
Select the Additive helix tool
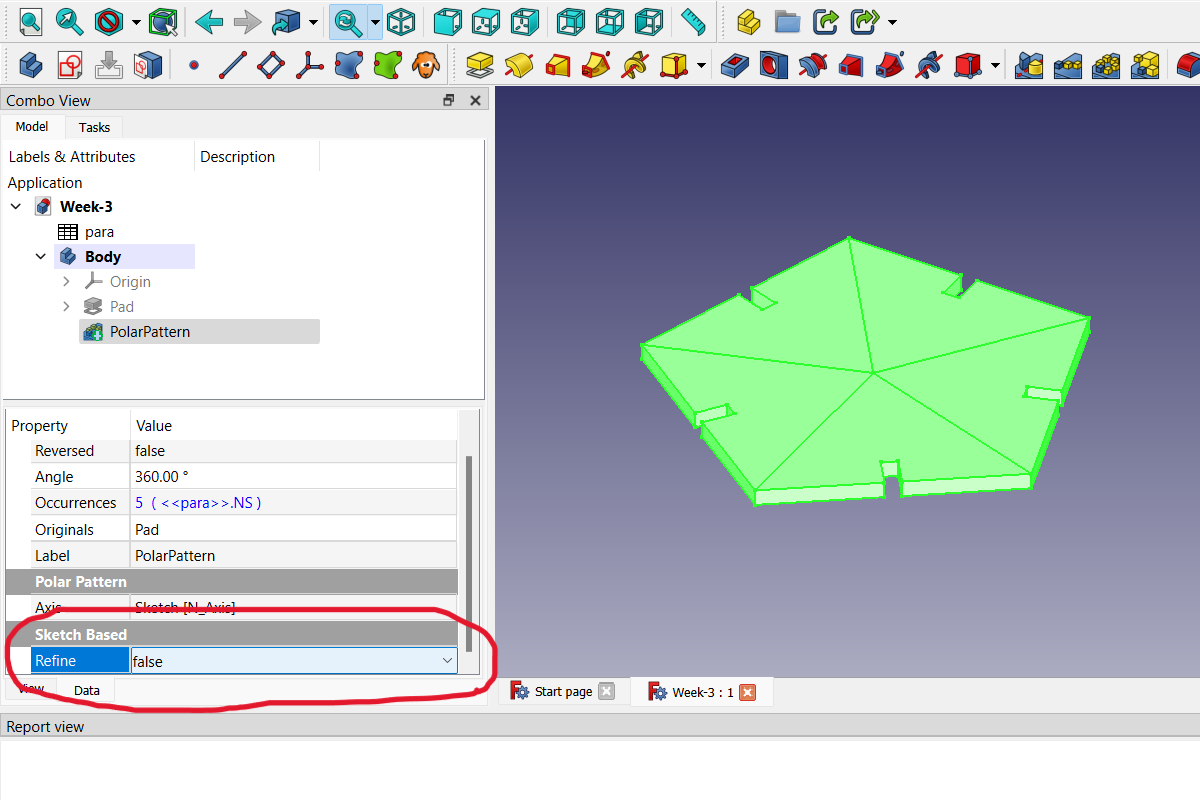tap(635, 66)
